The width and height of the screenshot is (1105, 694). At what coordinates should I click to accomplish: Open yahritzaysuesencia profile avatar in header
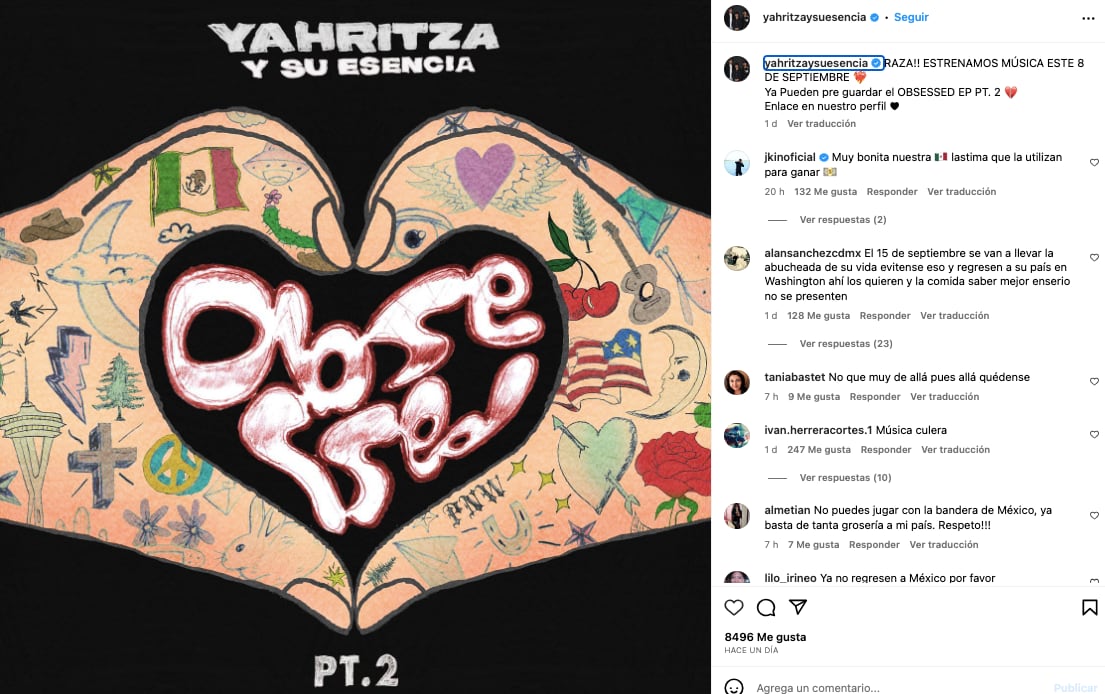(736, 18)
